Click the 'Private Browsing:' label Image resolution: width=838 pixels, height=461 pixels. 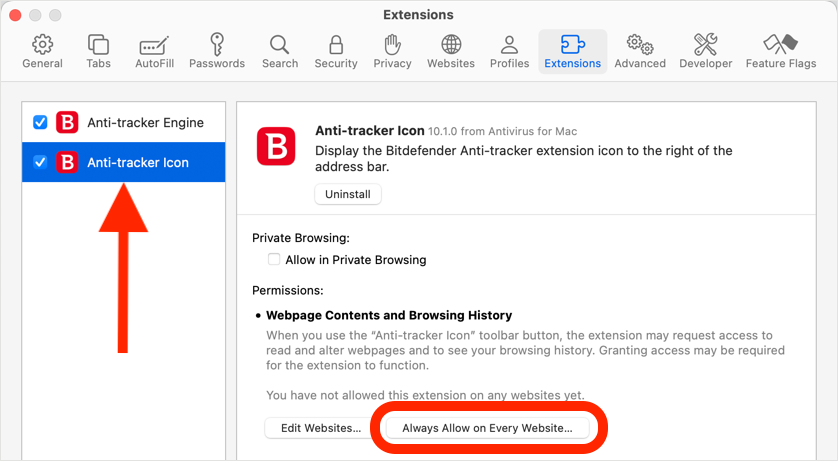[x=301, y=238]
